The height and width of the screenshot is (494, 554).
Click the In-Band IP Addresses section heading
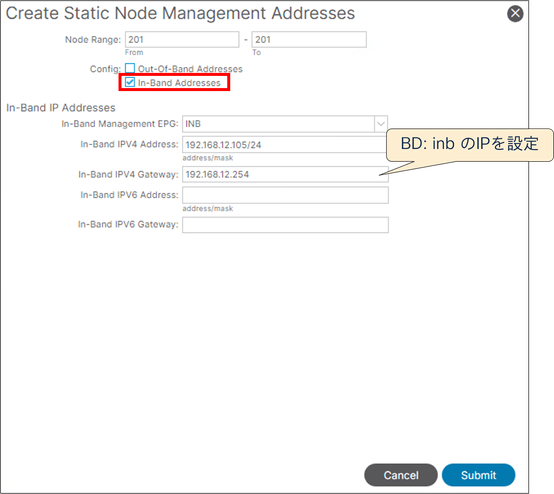click(61, 108)
